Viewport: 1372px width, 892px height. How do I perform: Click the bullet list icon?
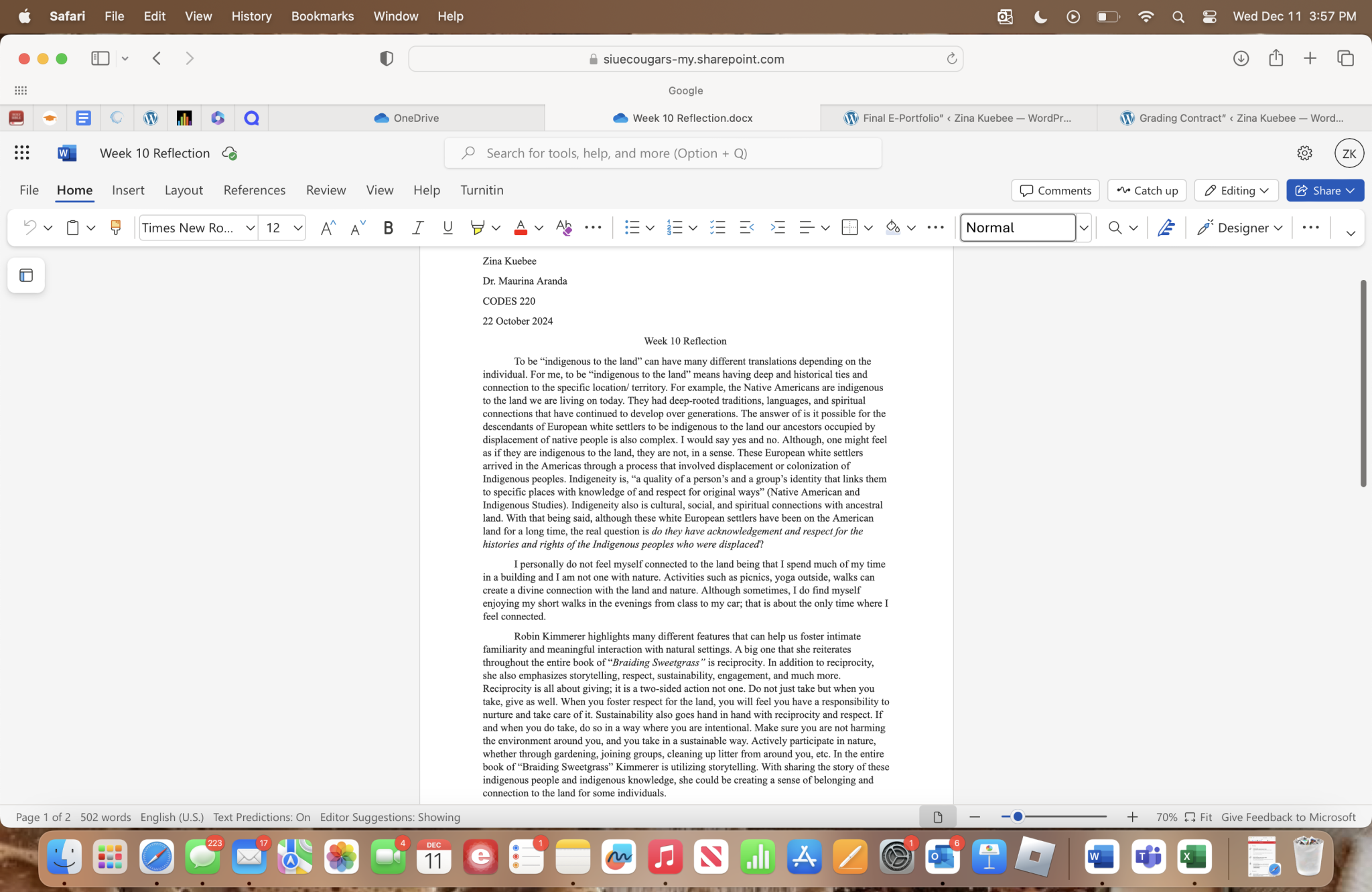631,228
